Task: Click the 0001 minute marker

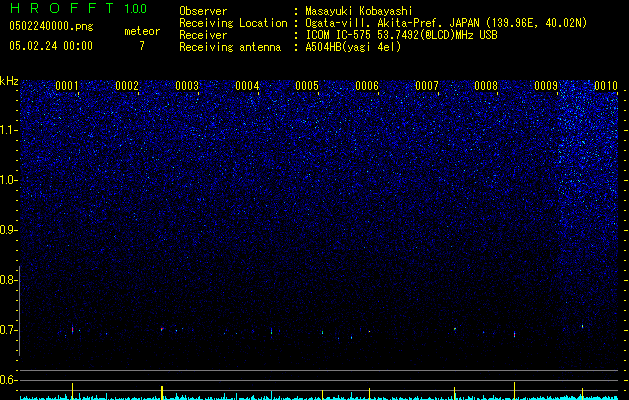Action: pyautogui.click(x=67, y=86)
